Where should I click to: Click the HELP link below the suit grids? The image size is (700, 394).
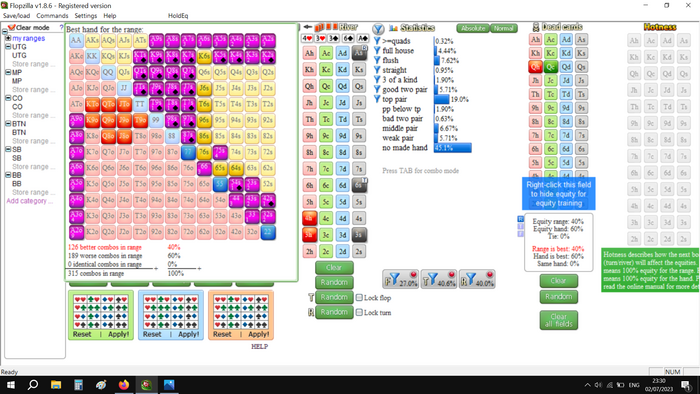pos(259,346)
